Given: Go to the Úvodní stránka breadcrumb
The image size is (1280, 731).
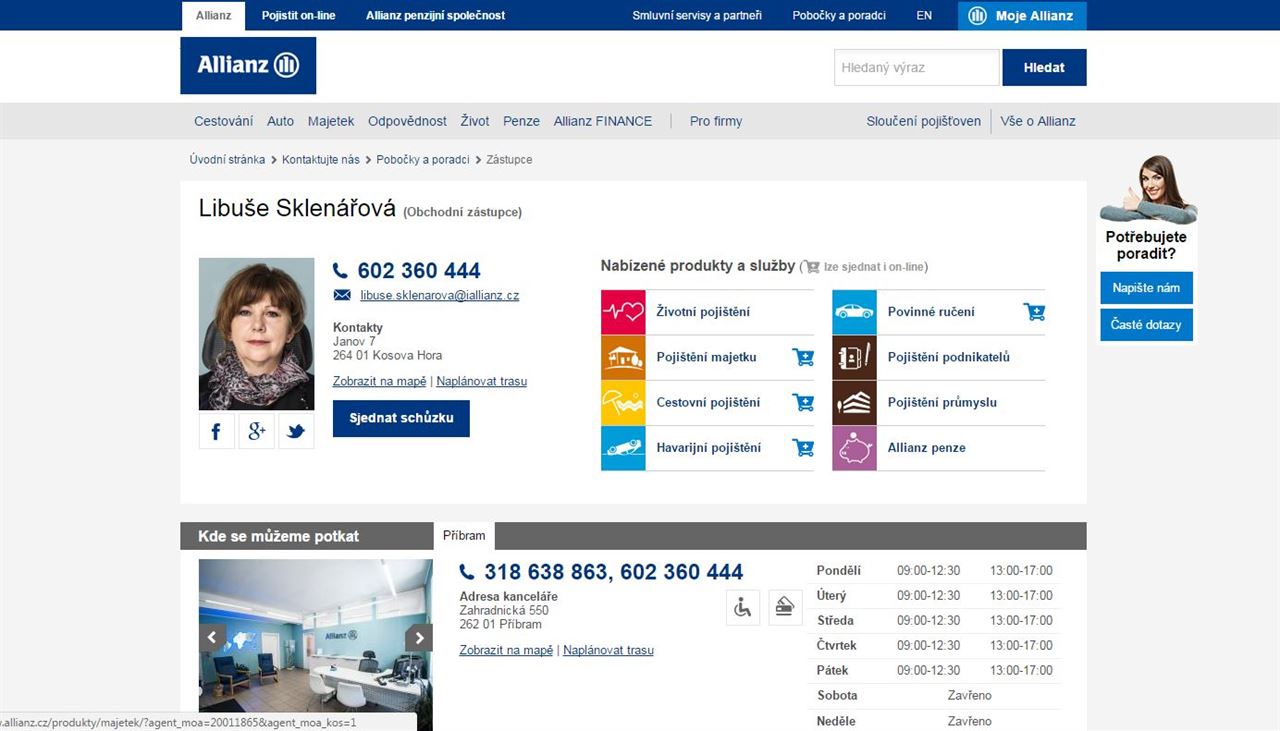Looking at the screenshot, I should [228, 160].
